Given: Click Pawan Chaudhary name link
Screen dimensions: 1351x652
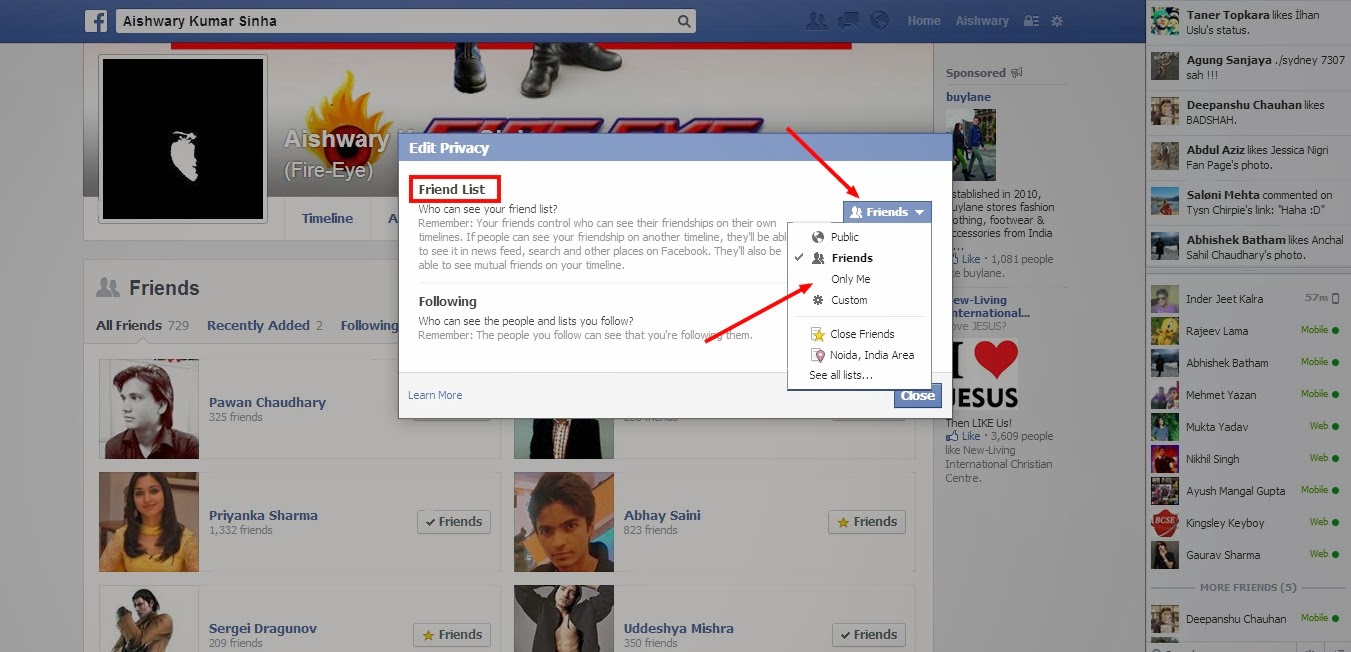Looking at the screenshot, I should [267, 402].
